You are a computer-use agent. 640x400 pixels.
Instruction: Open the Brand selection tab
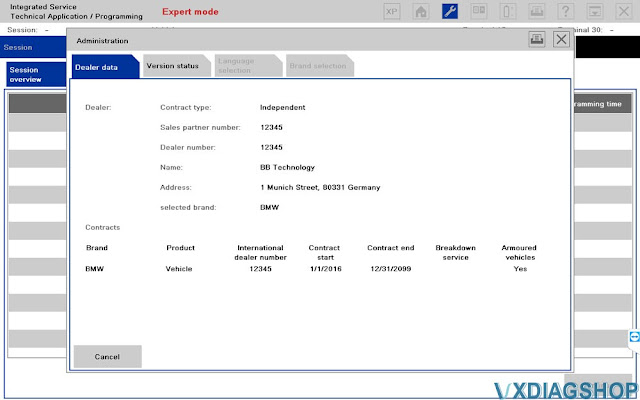point(320,66)
